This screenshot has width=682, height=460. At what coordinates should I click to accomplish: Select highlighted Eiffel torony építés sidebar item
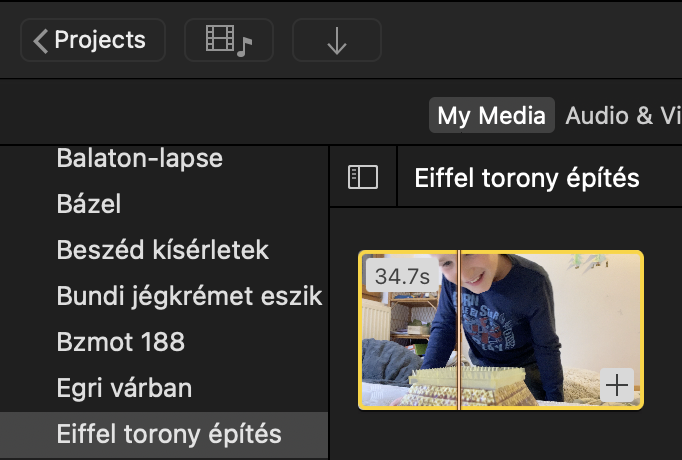168,435
